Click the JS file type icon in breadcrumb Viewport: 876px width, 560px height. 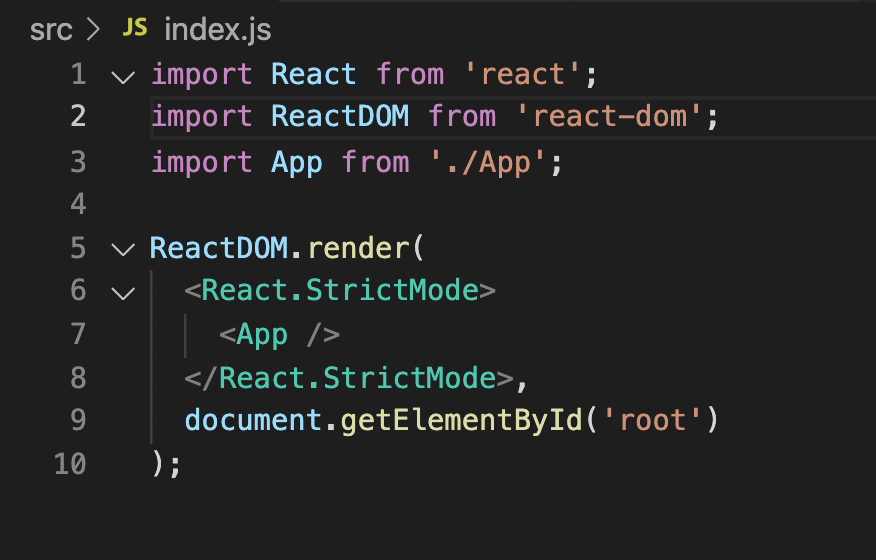pyautogui.click(x=135, y=27)
